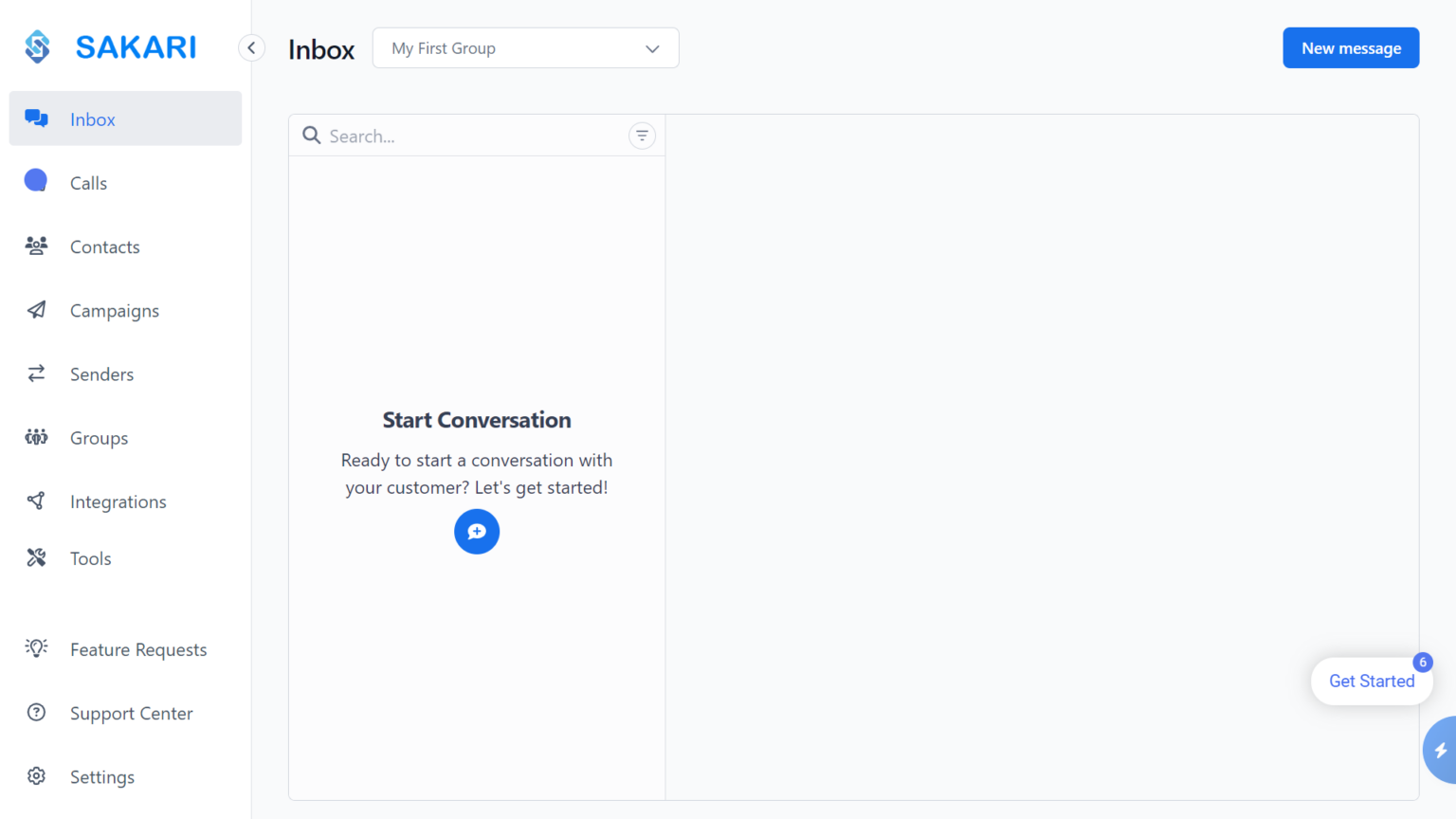Click the Integrations icon

[36, 500]
